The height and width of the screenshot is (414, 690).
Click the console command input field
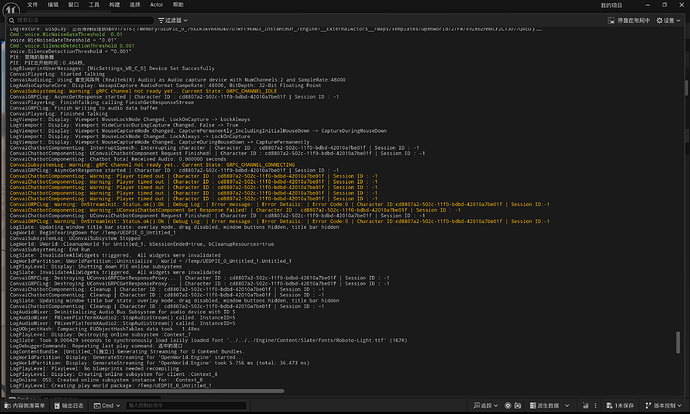[x=186, y=406]
